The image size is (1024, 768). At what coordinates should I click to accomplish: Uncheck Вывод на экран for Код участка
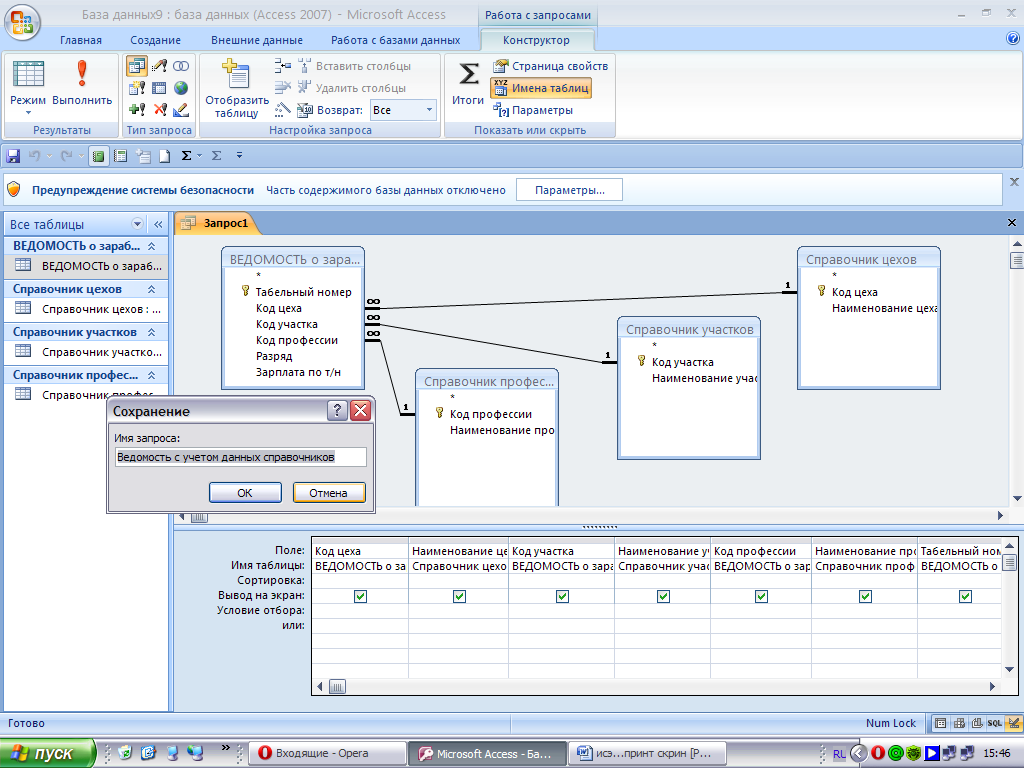point(562,596)
